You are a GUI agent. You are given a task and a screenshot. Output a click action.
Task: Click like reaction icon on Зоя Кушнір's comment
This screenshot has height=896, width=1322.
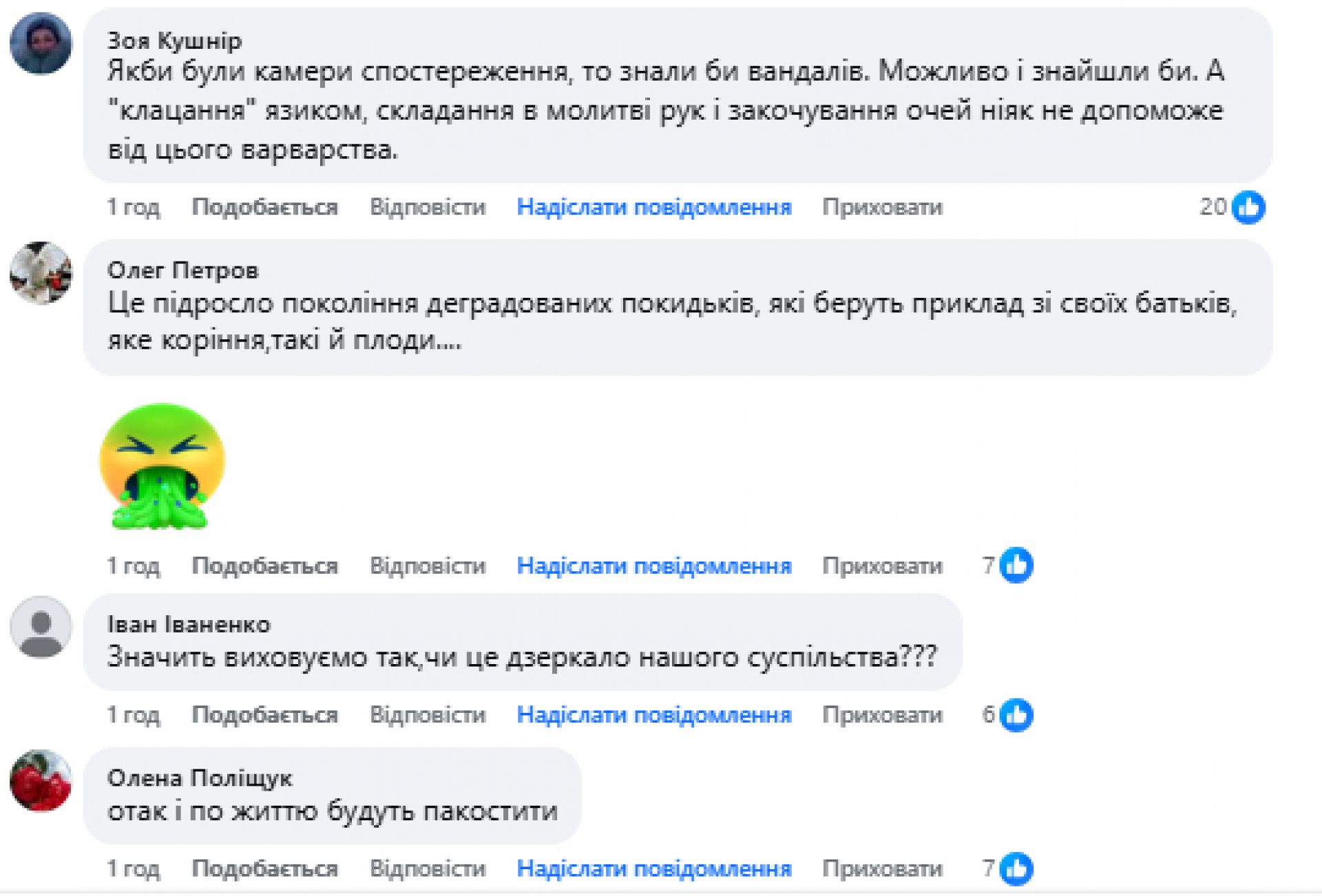1248,207
